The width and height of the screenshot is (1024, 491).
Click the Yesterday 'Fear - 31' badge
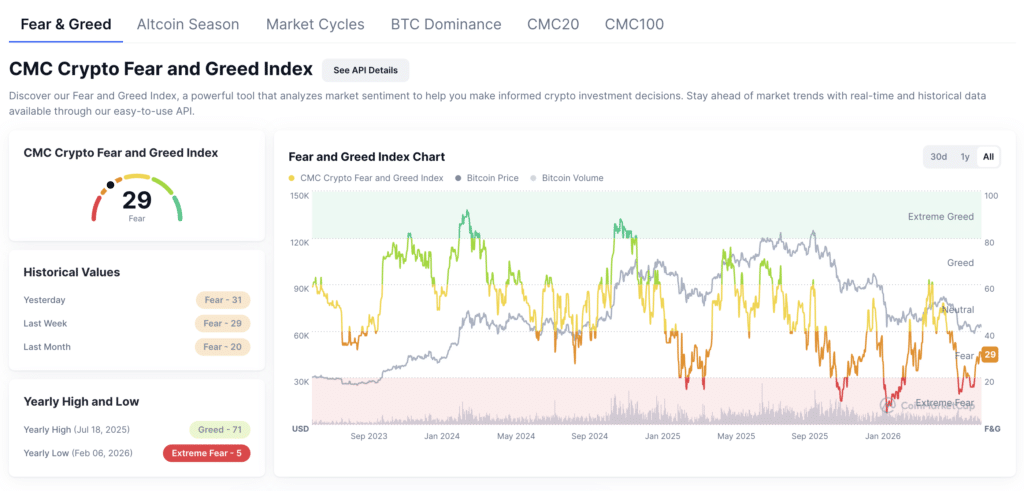tap(223, 300)
